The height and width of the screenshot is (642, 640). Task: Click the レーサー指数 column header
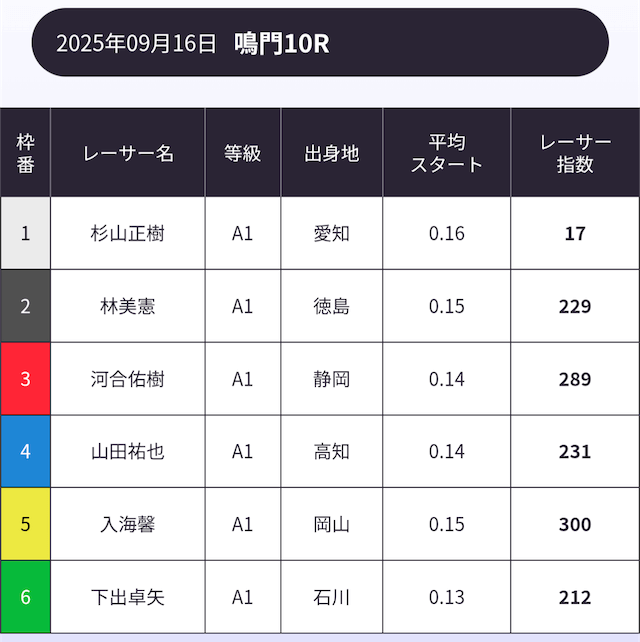(x=575, y=153)
